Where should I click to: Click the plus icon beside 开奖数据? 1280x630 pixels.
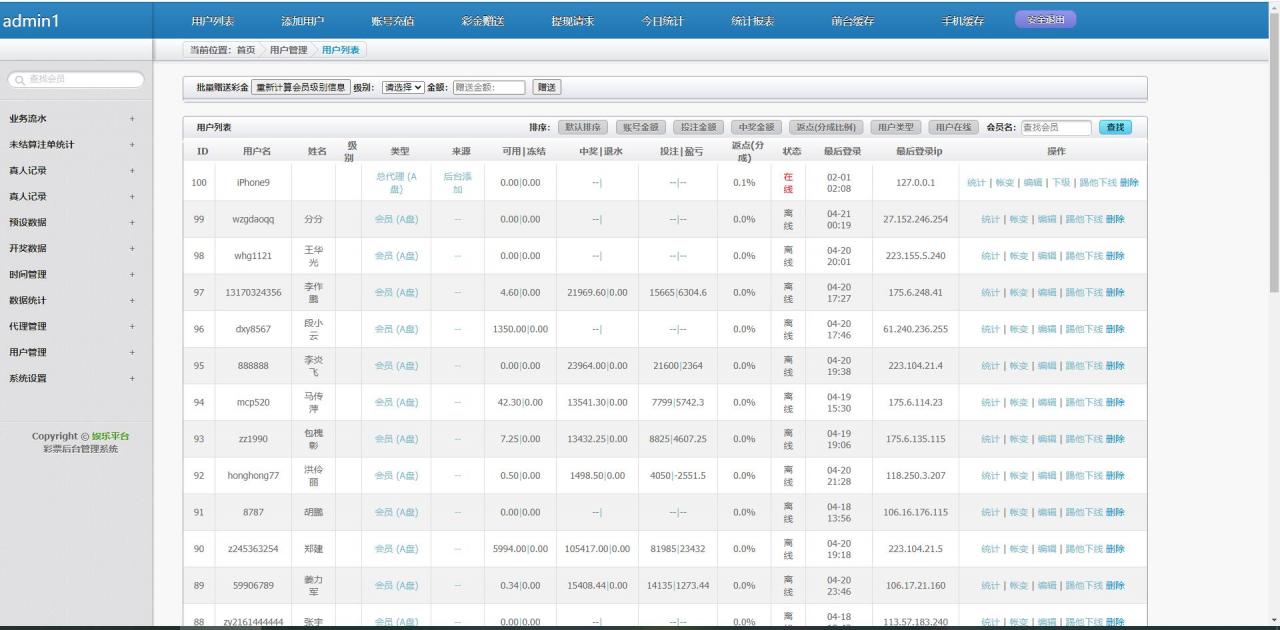click(x=131, y=249)
